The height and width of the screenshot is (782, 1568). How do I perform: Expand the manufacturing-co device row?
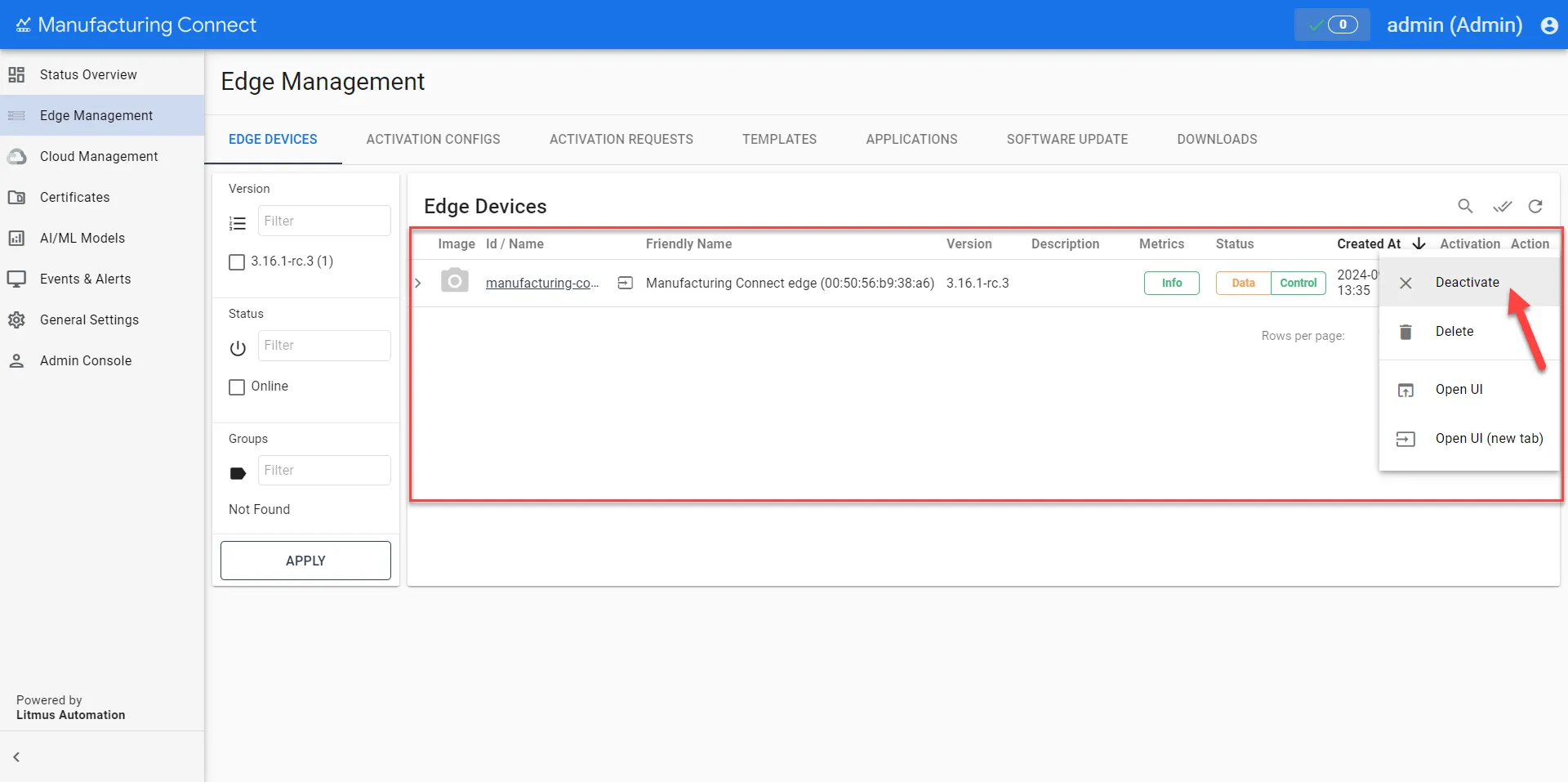tap(418, 283)
